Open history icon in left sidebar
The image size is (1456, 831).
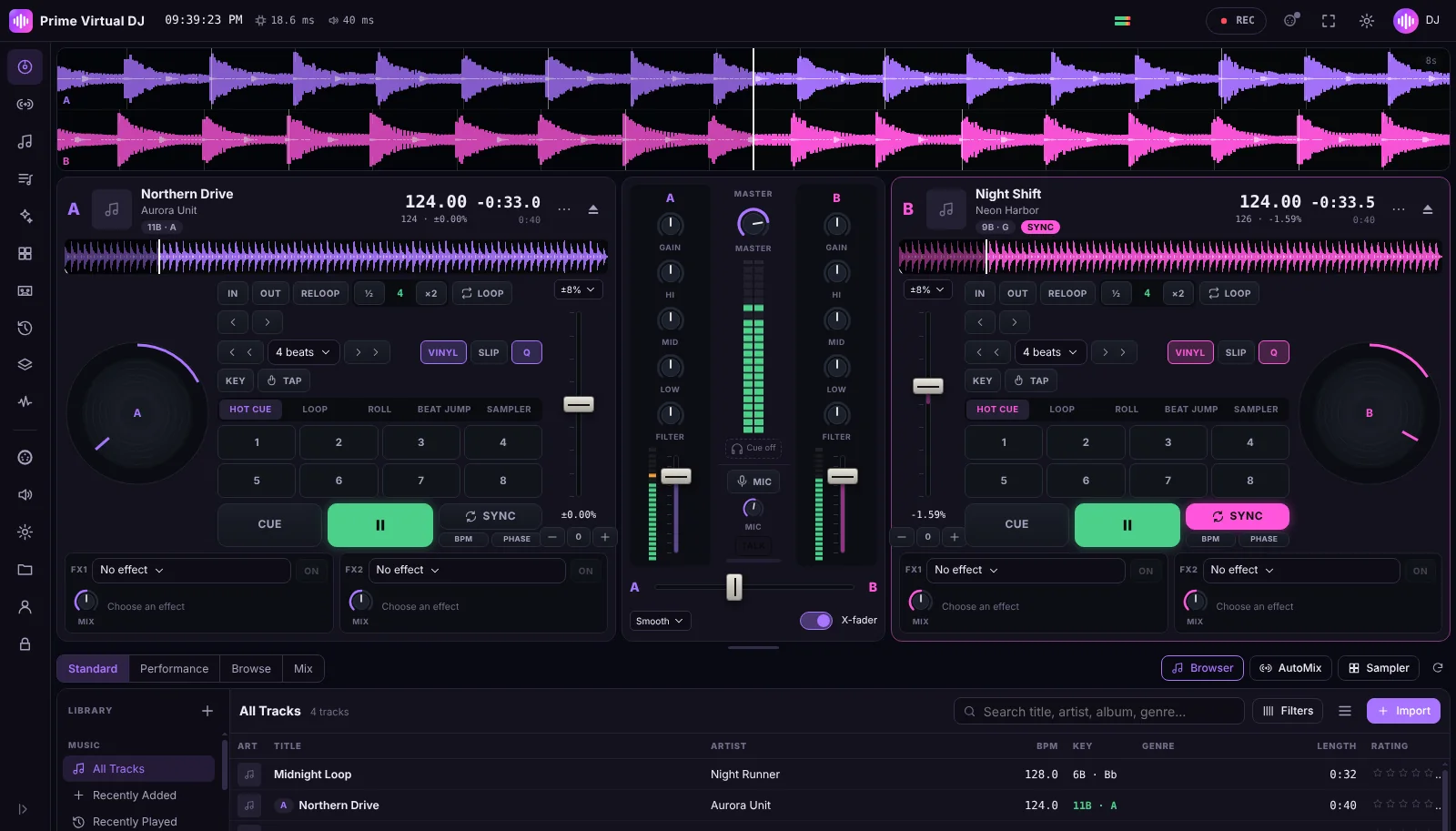point(25,328)
